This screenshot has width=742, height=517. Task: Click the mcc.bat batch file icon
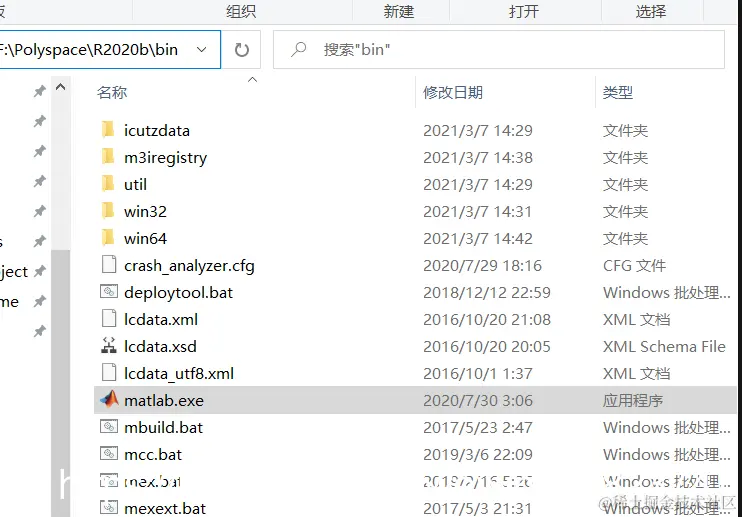[x=109, y=453]
